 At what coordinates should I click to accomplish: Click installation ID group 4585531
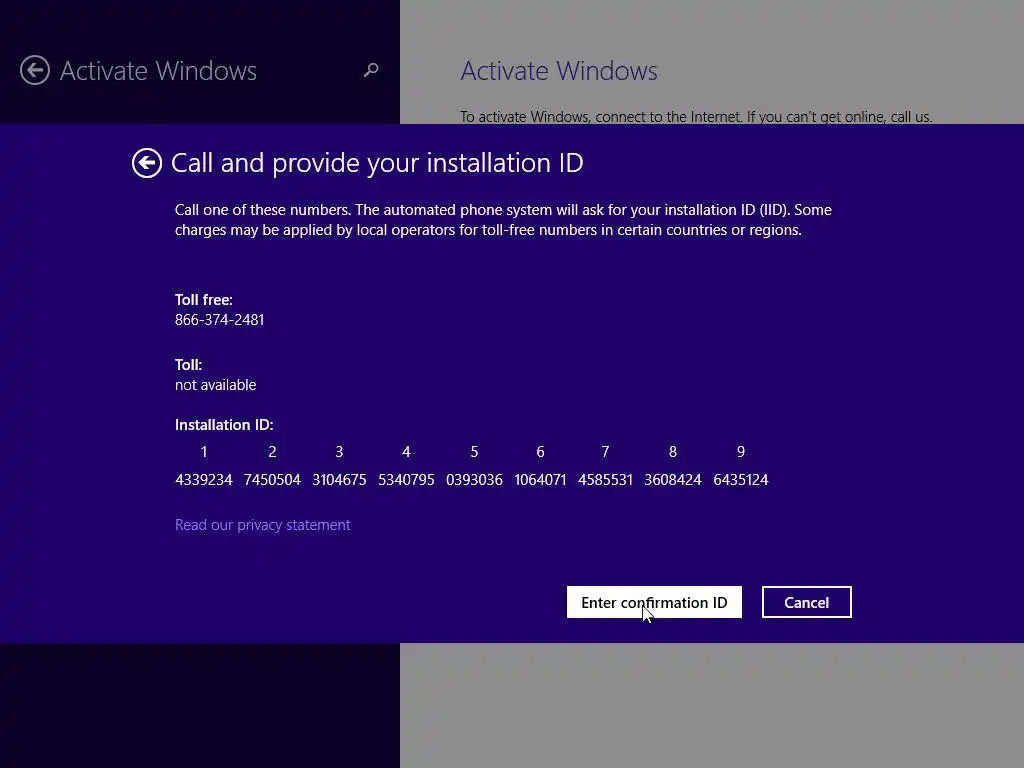[x=605, y=480]
